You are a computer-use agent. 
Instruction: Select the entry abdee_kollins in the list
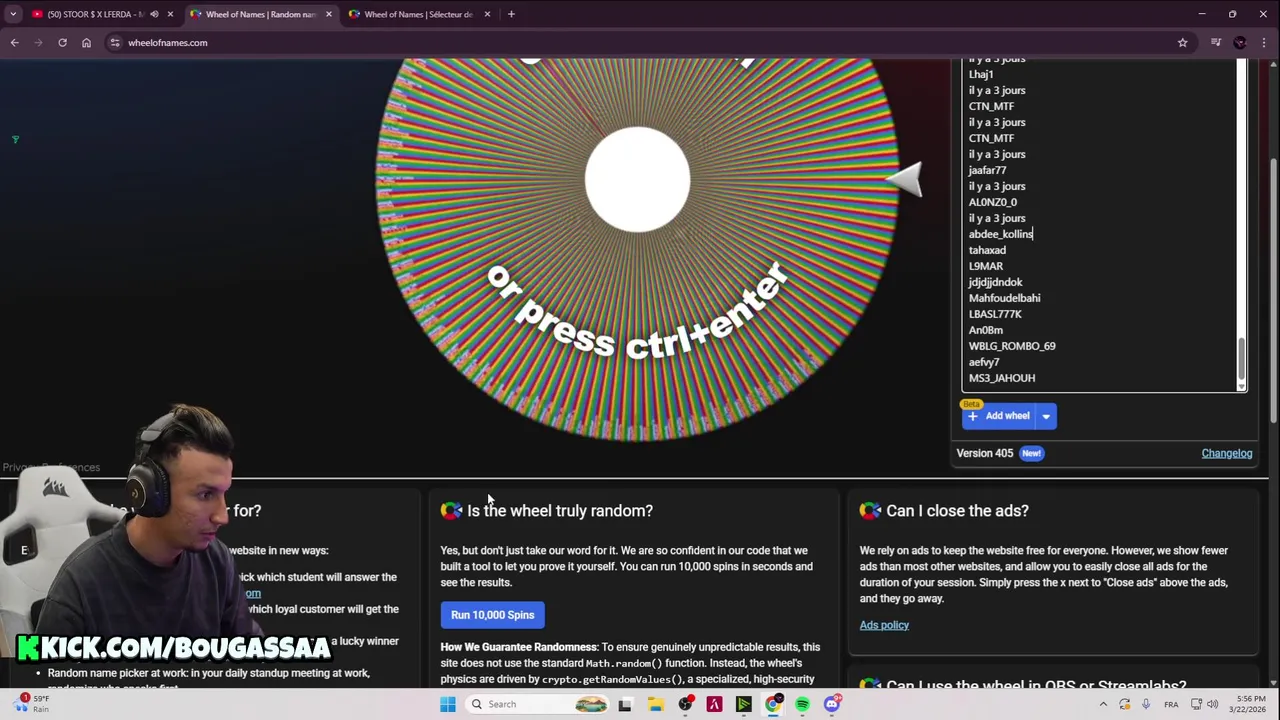(x=1000, y=234)
